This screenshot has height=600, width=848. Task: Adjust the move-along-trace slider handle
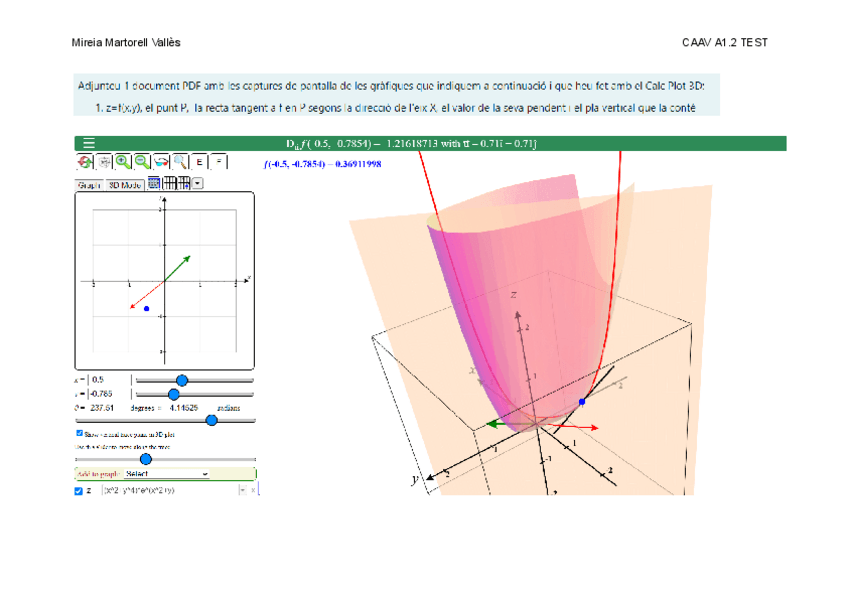(145, 459)
